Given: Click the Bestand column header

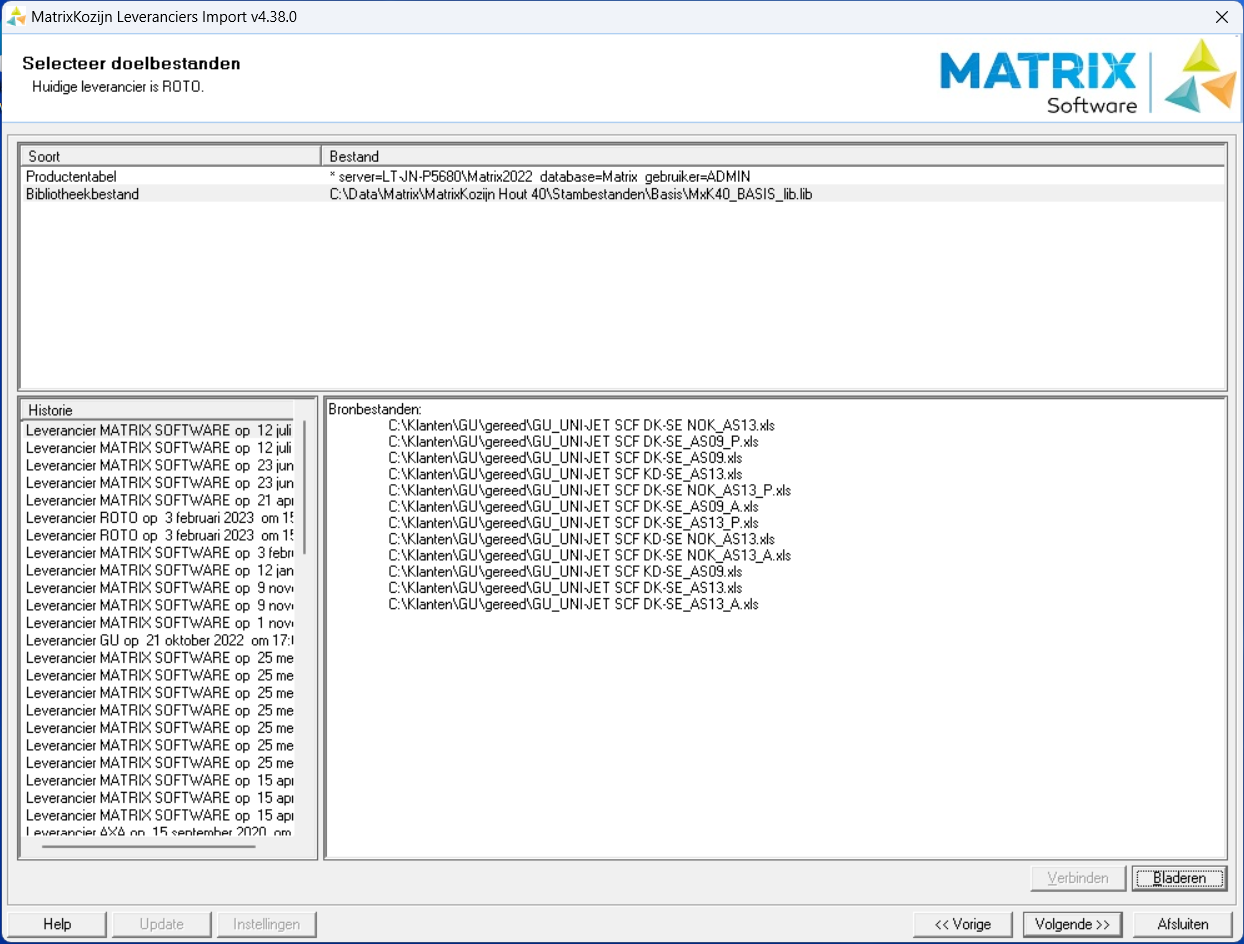Looking at the screenshot, I should (773, 156).
